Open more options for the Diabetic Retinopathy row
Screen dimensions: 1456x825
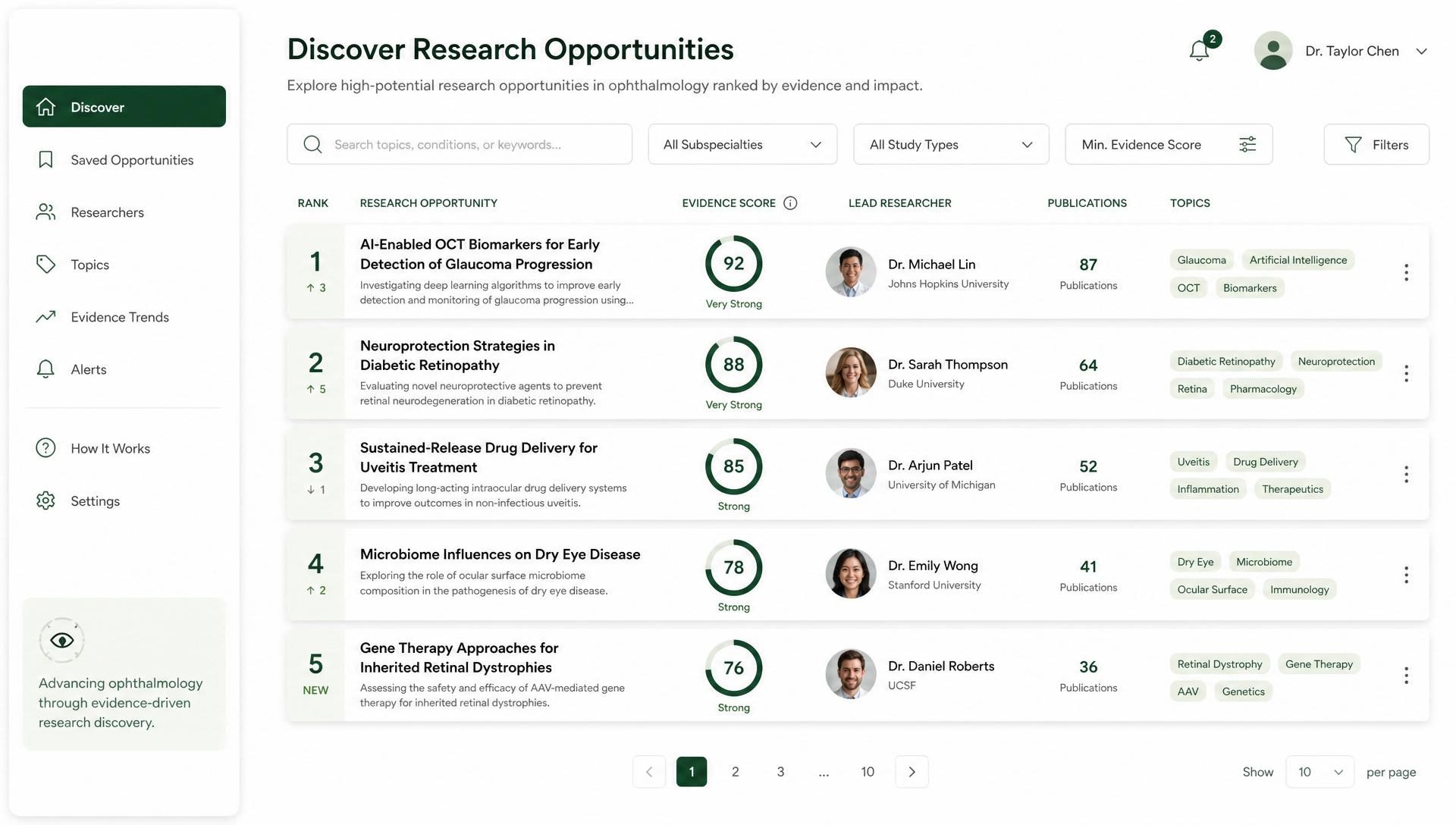click(x=1406, y=373)
